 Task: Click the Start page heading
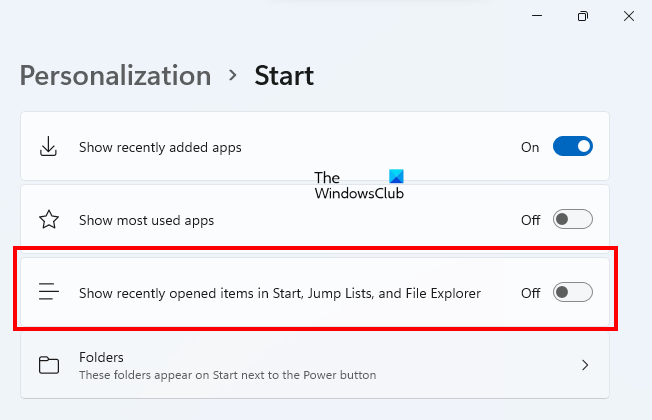pyautogui.click(x=284, y=76)
